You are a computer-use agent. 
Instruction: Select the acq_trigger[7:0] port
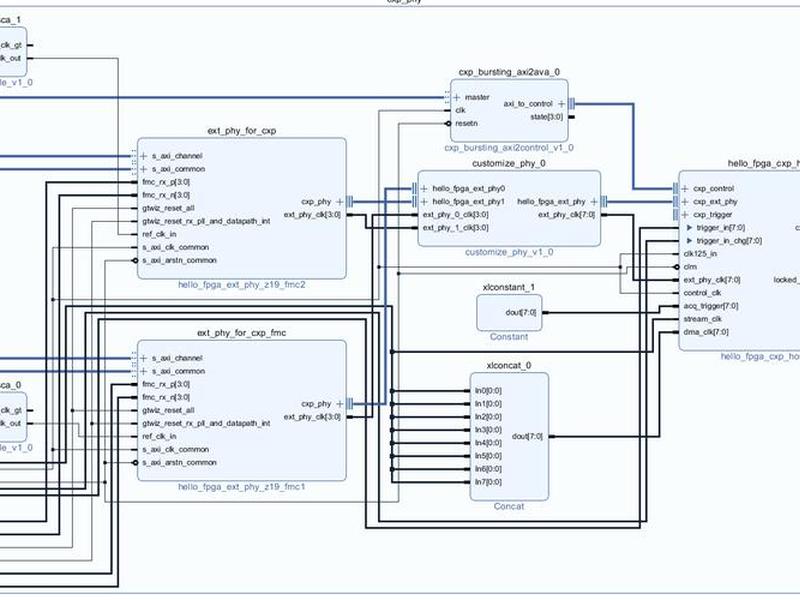pos(711,306)
